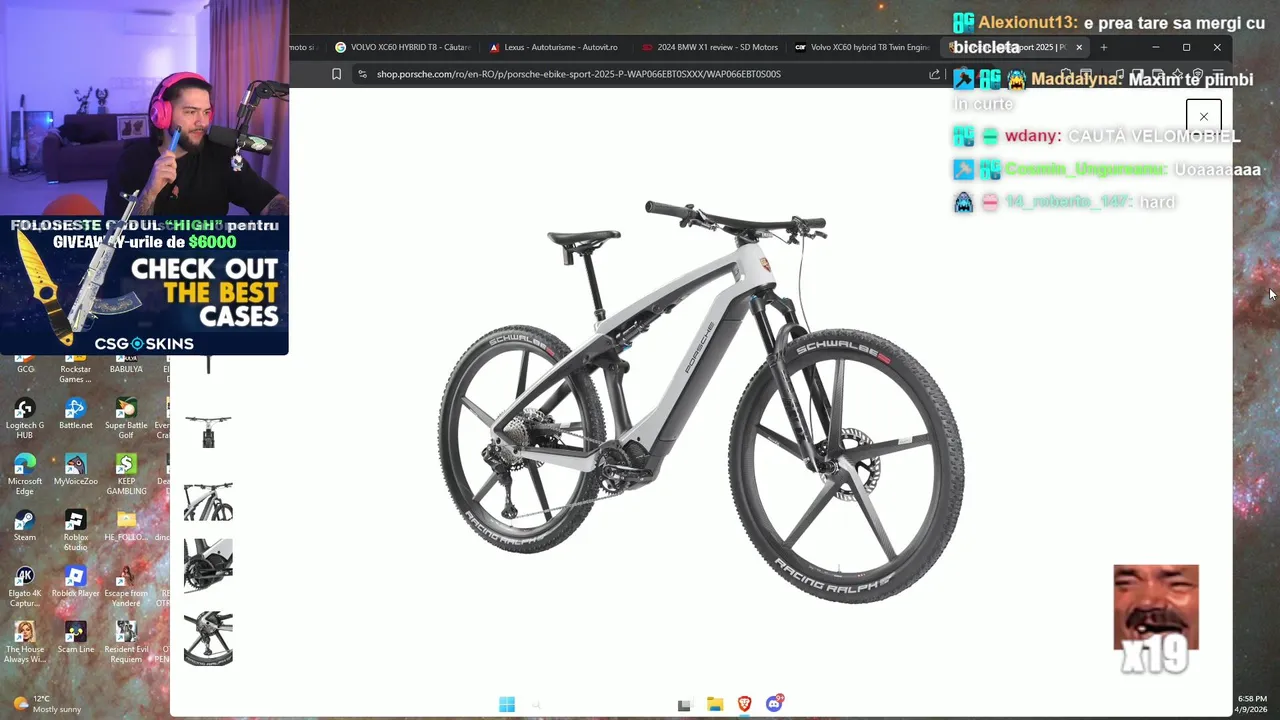Image resolution: width=1280 pixels, height=720 pixels.
Task: Click the site settings icon beside URL
Action: pos(362,74)
